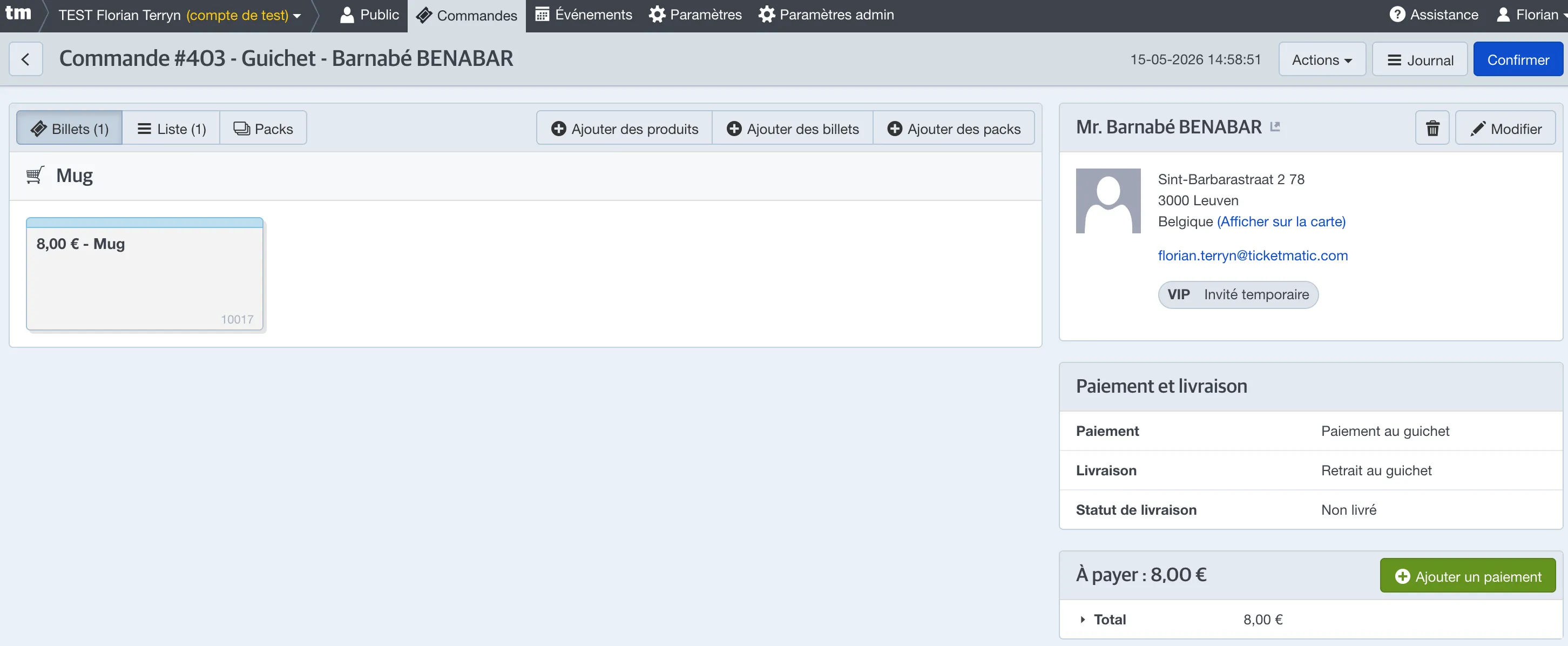Open Afficher sur la carte link
This screenshot has width=1568, height=646.
pos(1281,221)
